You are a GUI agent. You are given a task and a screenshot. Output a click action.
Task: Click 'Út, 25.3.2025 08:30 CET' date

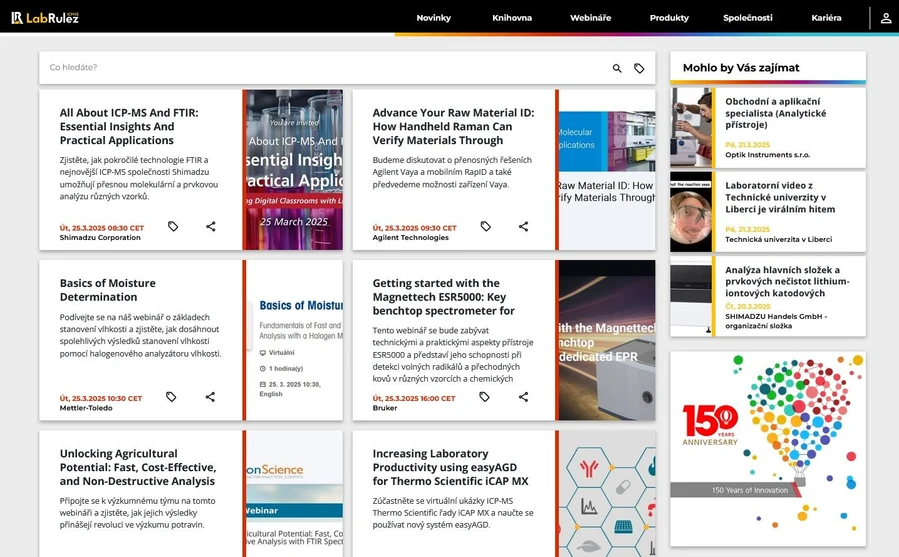pyautogui.click(x=101, y=228)
